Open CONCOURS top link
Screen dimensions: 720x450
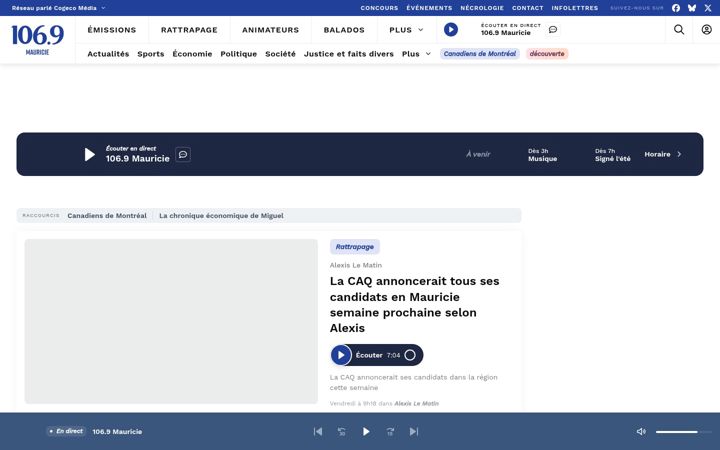coord(379,8)
